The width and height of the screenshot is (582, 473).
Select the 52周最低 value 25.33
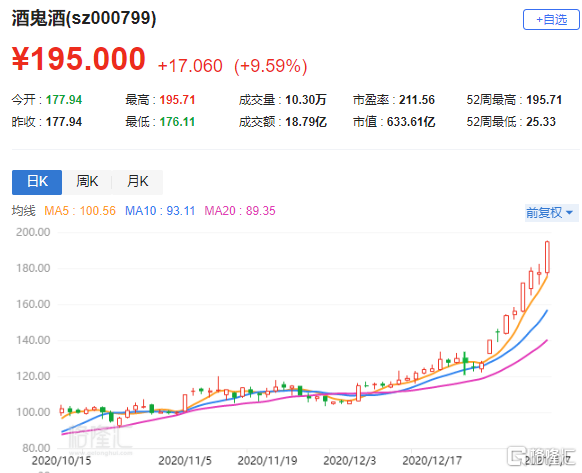pos(541,121)
